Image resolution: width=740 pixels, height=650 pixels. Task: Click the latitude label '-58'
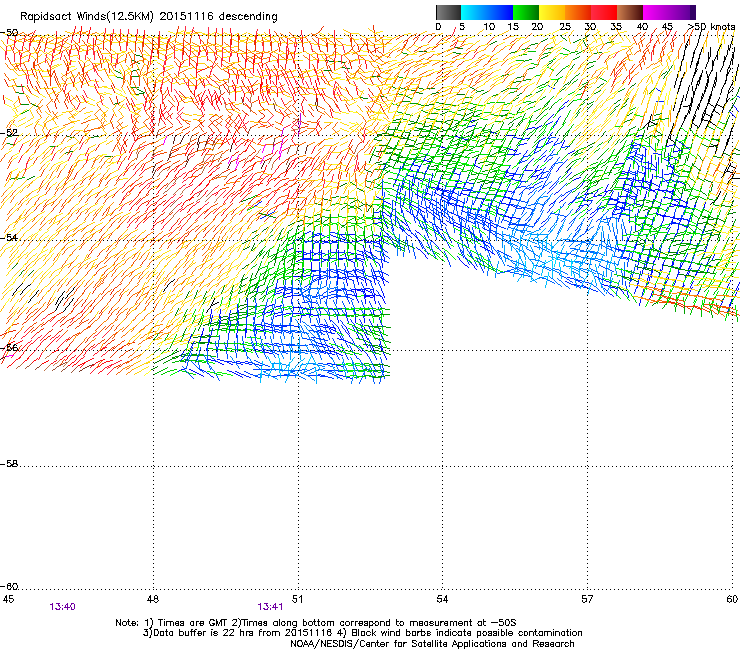(9, 464)
